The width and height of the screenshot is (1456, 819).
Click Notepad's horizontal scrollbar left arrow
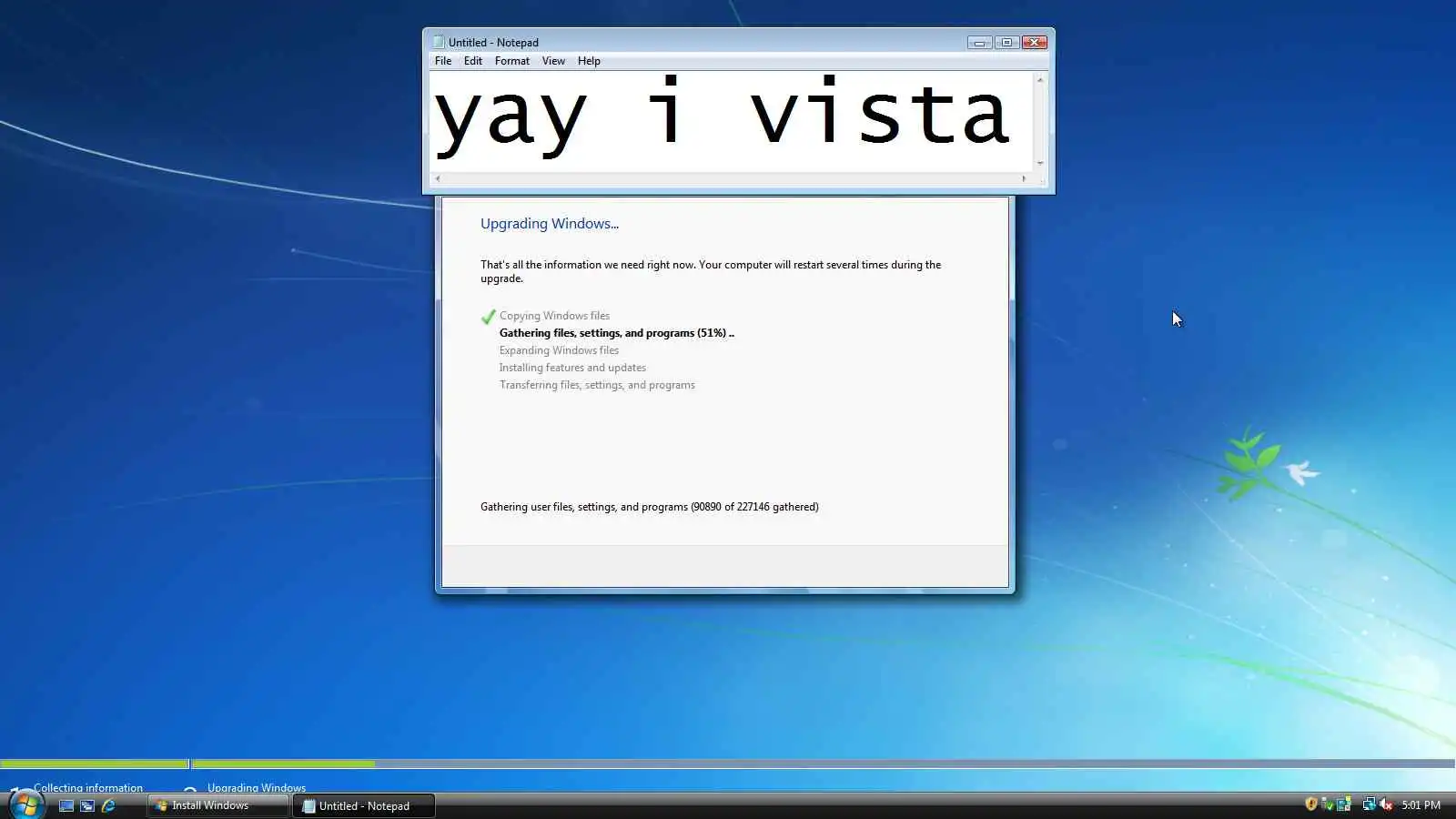click(438, 178)
